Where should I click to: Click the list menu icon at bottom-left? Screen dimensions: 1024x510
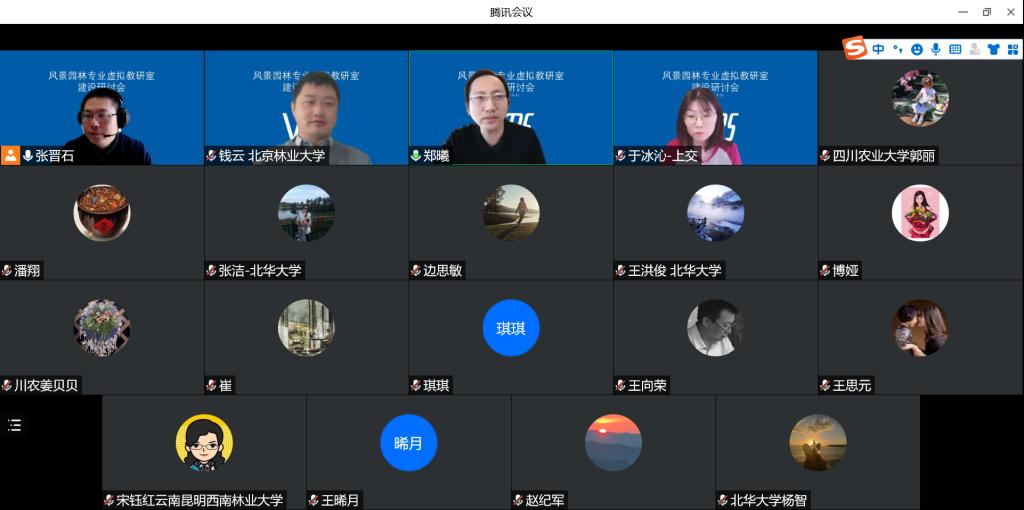(x=15, y=425)
